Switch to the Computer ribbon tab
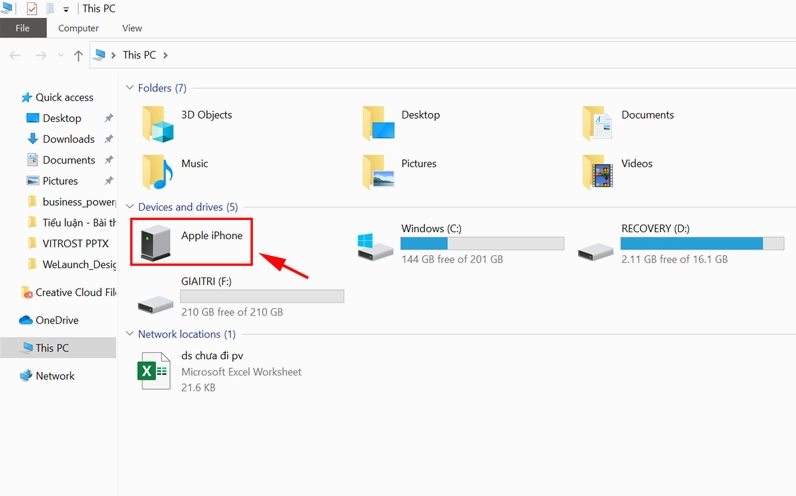Screen dimensions: 796x496 pos(78,28)
